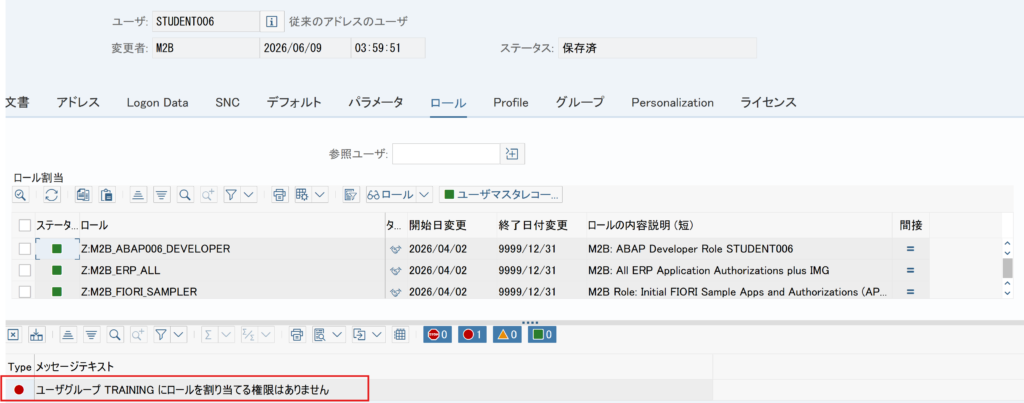Switch to the Profile tab
Image resolution: width=1024 pixels, height=403 pixels.
pos(511,103)
